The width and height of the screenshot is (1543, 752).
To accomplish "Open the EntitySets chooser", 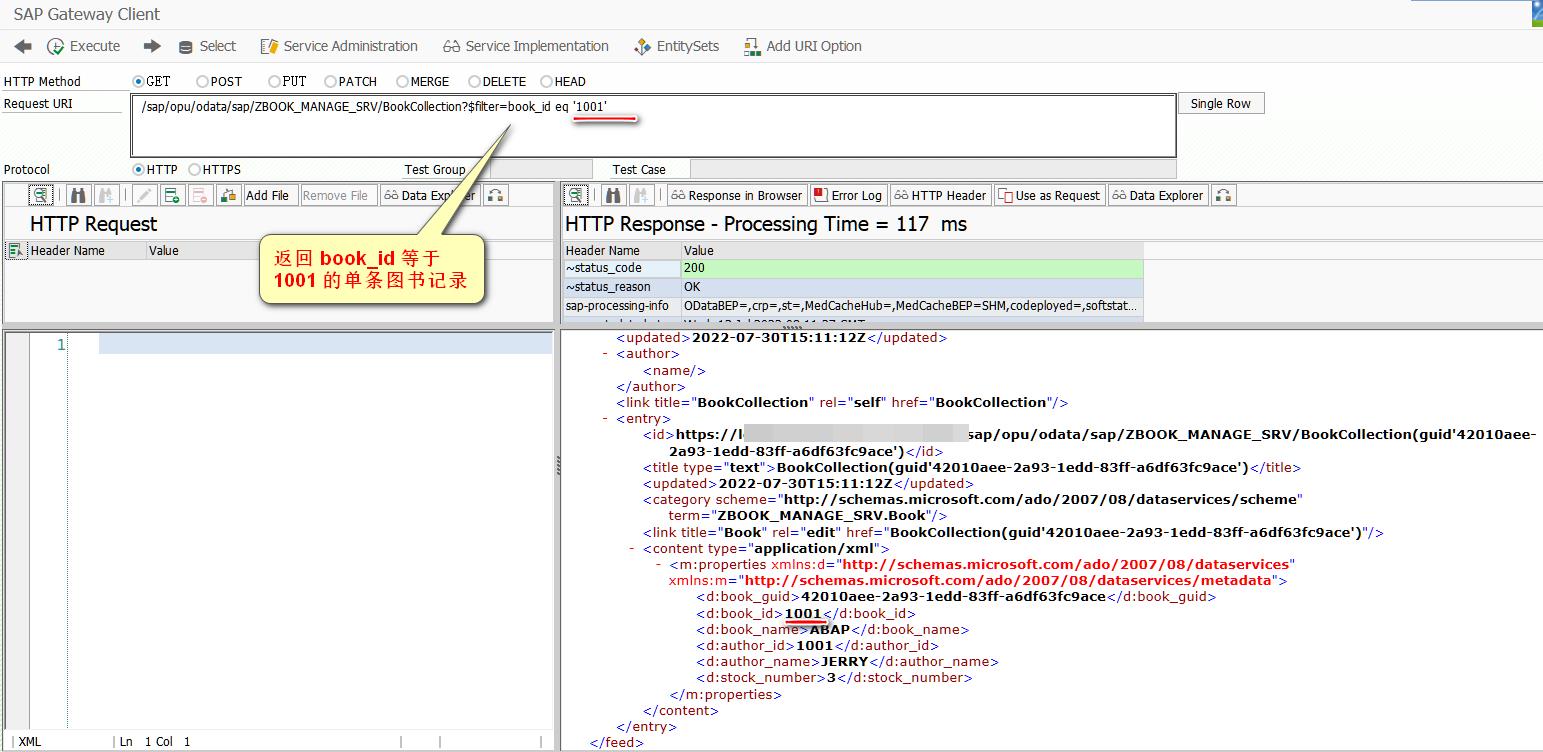I will tap(676, 46).
